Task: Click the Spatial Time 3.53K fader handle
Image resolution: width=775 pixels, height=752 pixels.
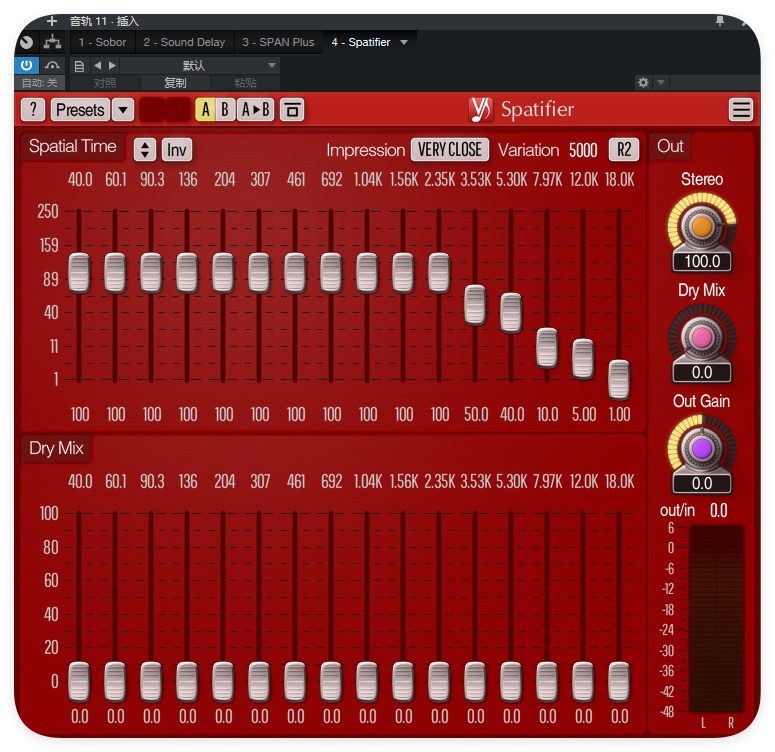Action: (475, 305)
